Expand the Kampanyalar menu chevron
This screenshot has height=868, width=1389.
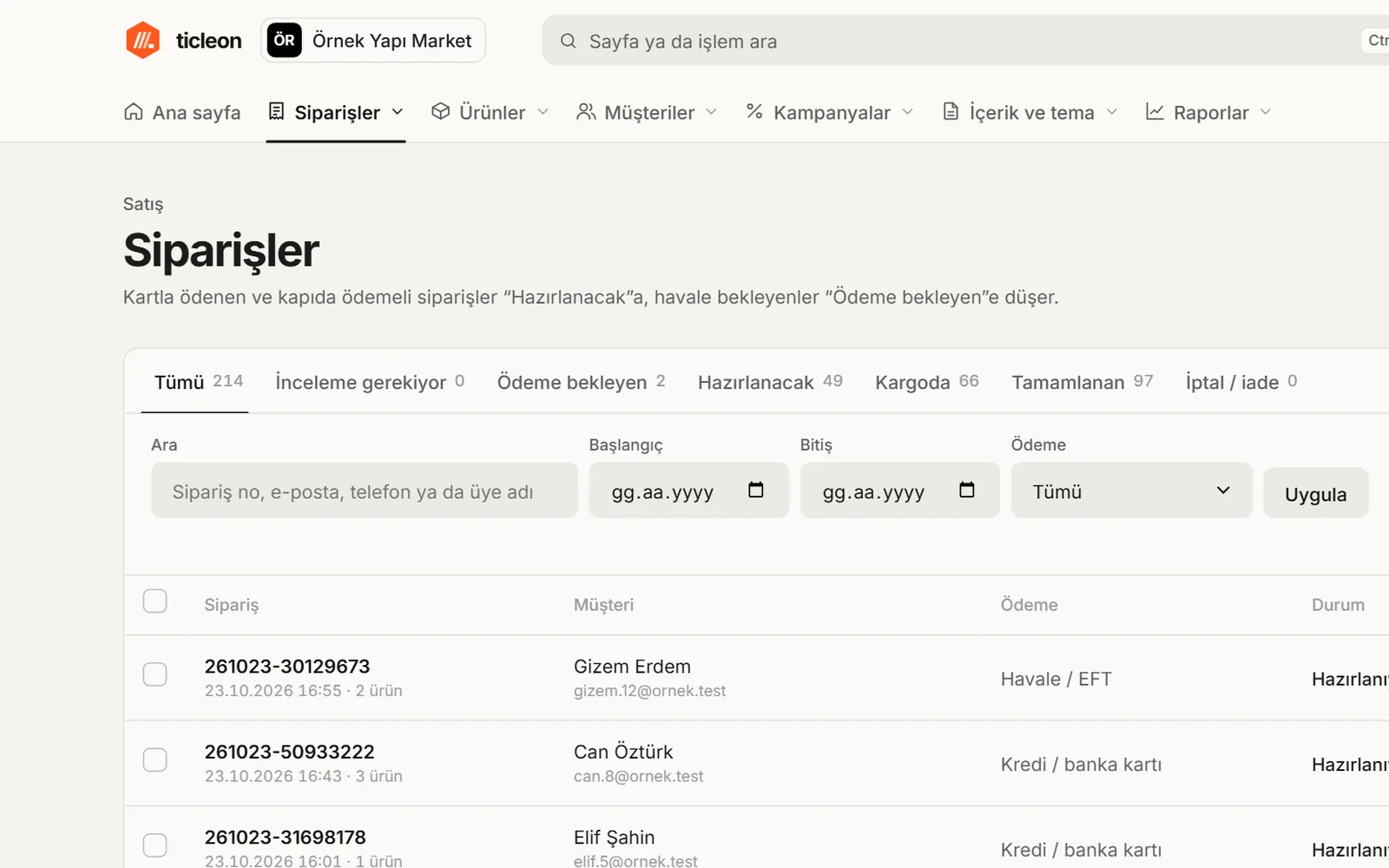pos(907,112)
